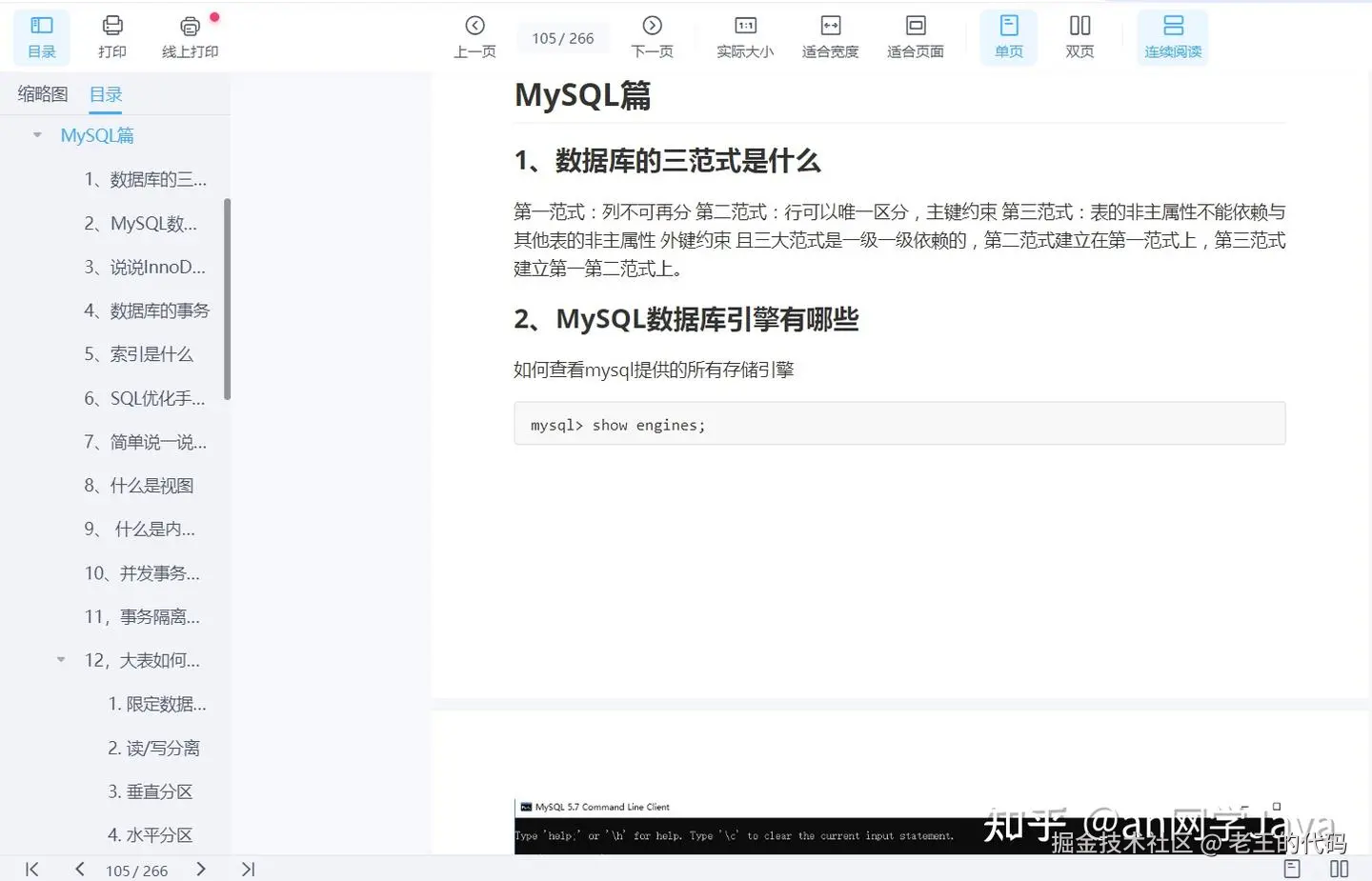The height and width of the screenshot is (881, 1372).
Task: Switch to the 缩略图 thumbnails tab
Action: tap(43, 93)
